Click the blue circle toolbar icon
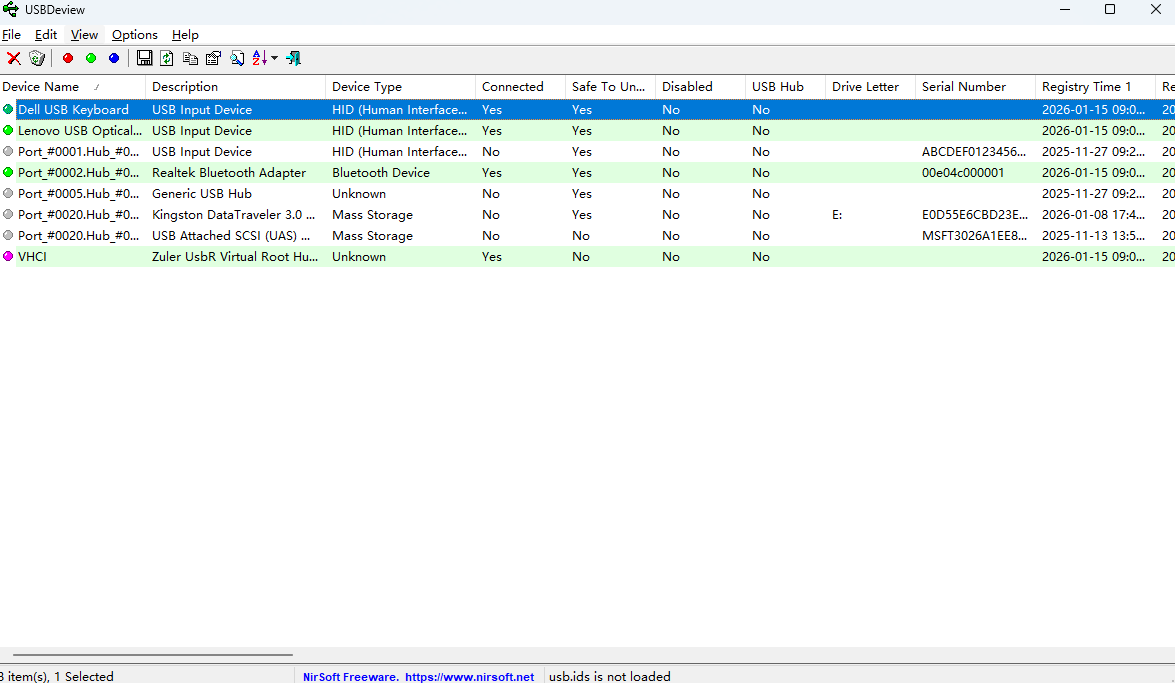 coord(114,58)
